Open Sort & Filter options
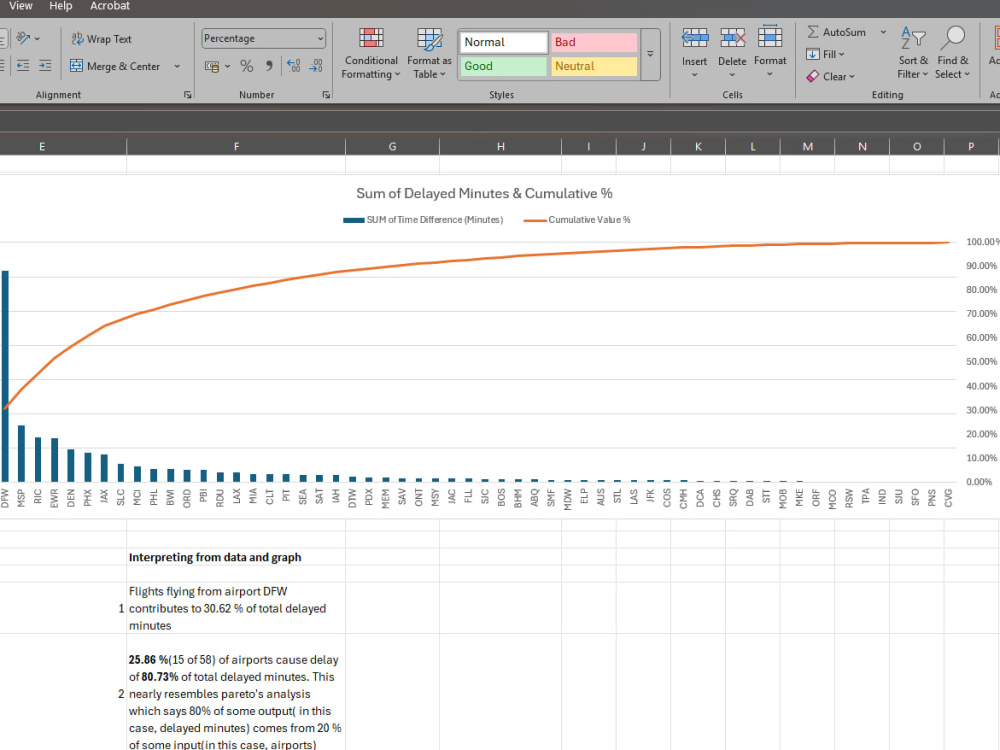This screenshot has width=1000, height=750. tap(913, 54)
